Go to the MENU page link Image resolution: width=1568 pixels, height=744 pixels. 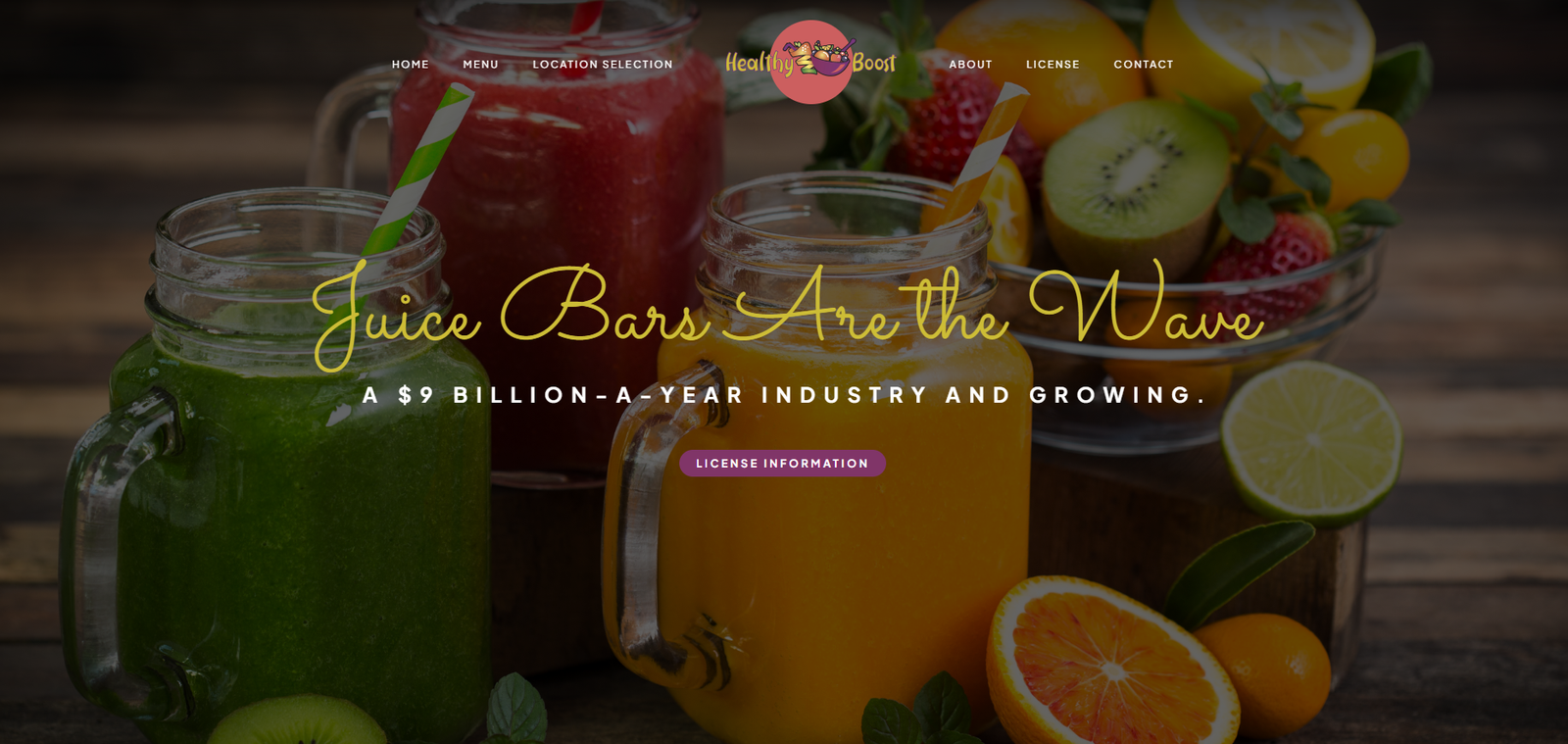(x=480, y=65)
